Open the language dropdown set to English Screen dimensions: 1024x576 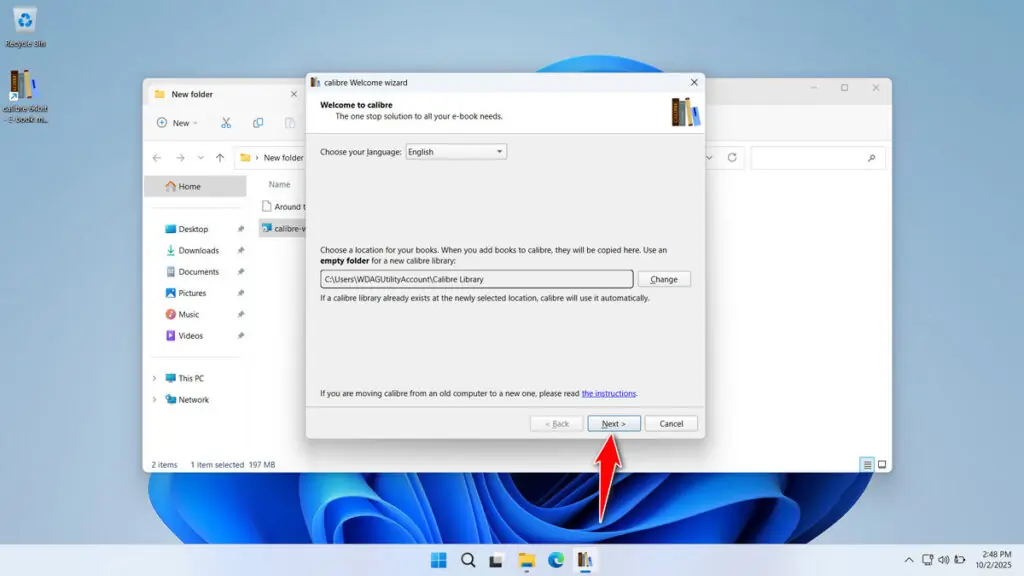(x=456, y=152)
